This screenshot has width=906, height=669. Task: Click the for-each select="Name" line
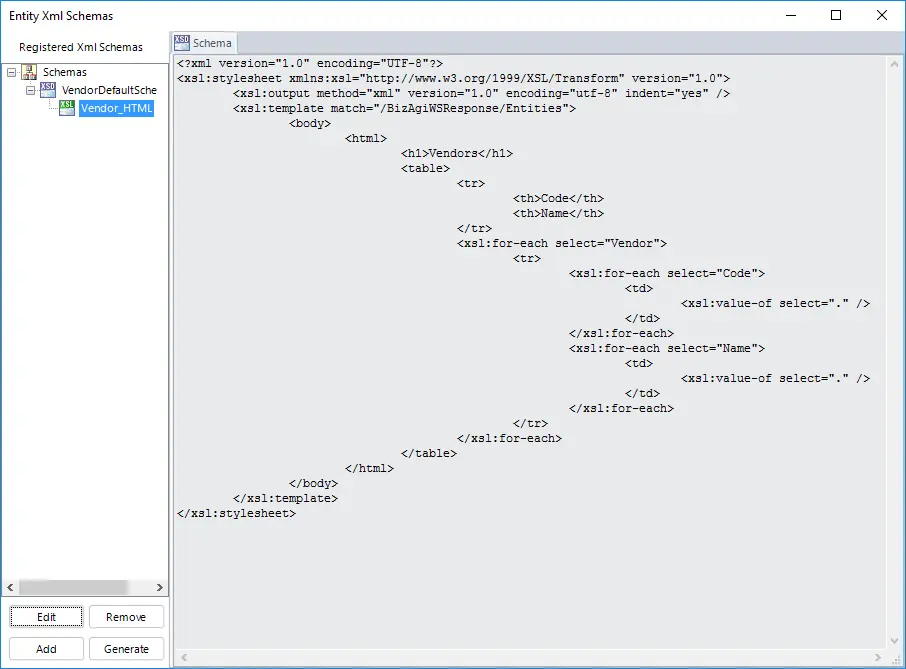[667, 349]
